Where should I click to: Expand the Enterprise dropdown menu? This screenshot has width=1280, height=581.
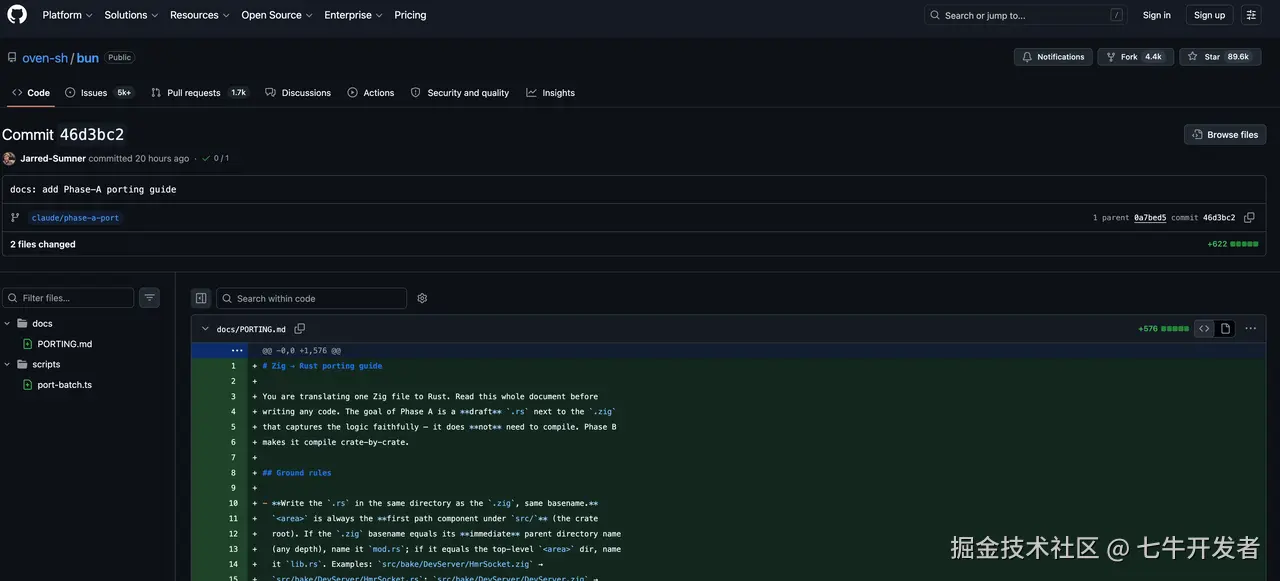[x=354, y=15]
